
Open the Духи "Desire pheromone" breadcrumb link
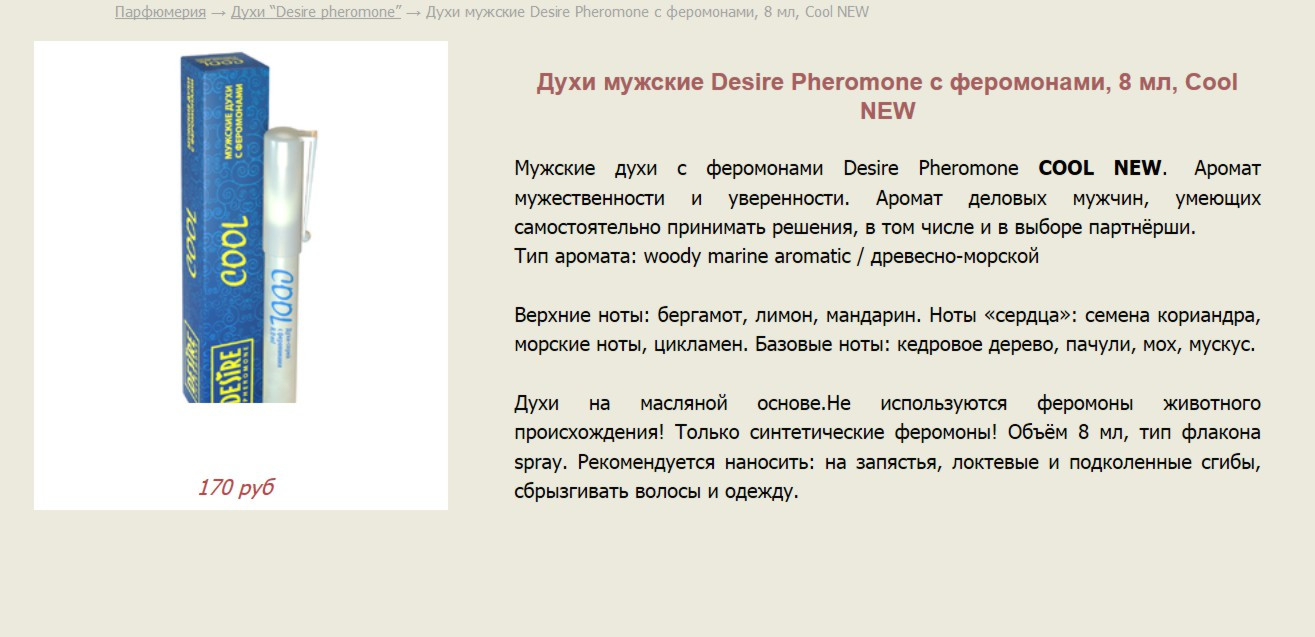[x=316, y=12]
